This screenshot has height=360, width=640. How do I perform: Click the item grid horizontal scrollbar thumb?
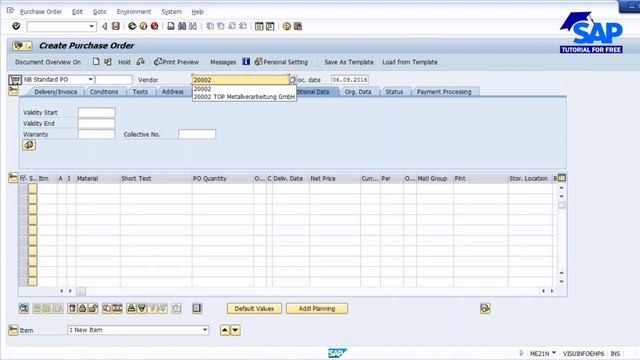[x=81, y=291]
